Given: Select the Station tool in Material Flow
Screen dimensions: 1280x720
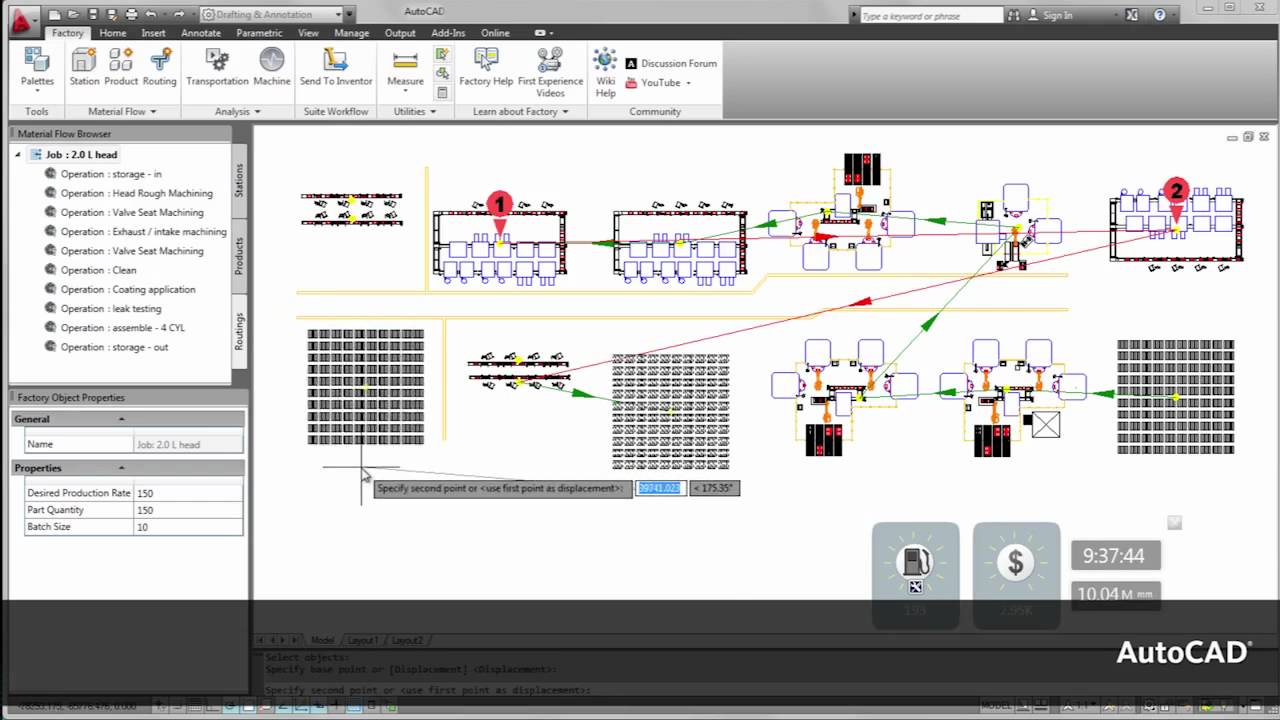Looking at the screenshot, I should (84, 67).
